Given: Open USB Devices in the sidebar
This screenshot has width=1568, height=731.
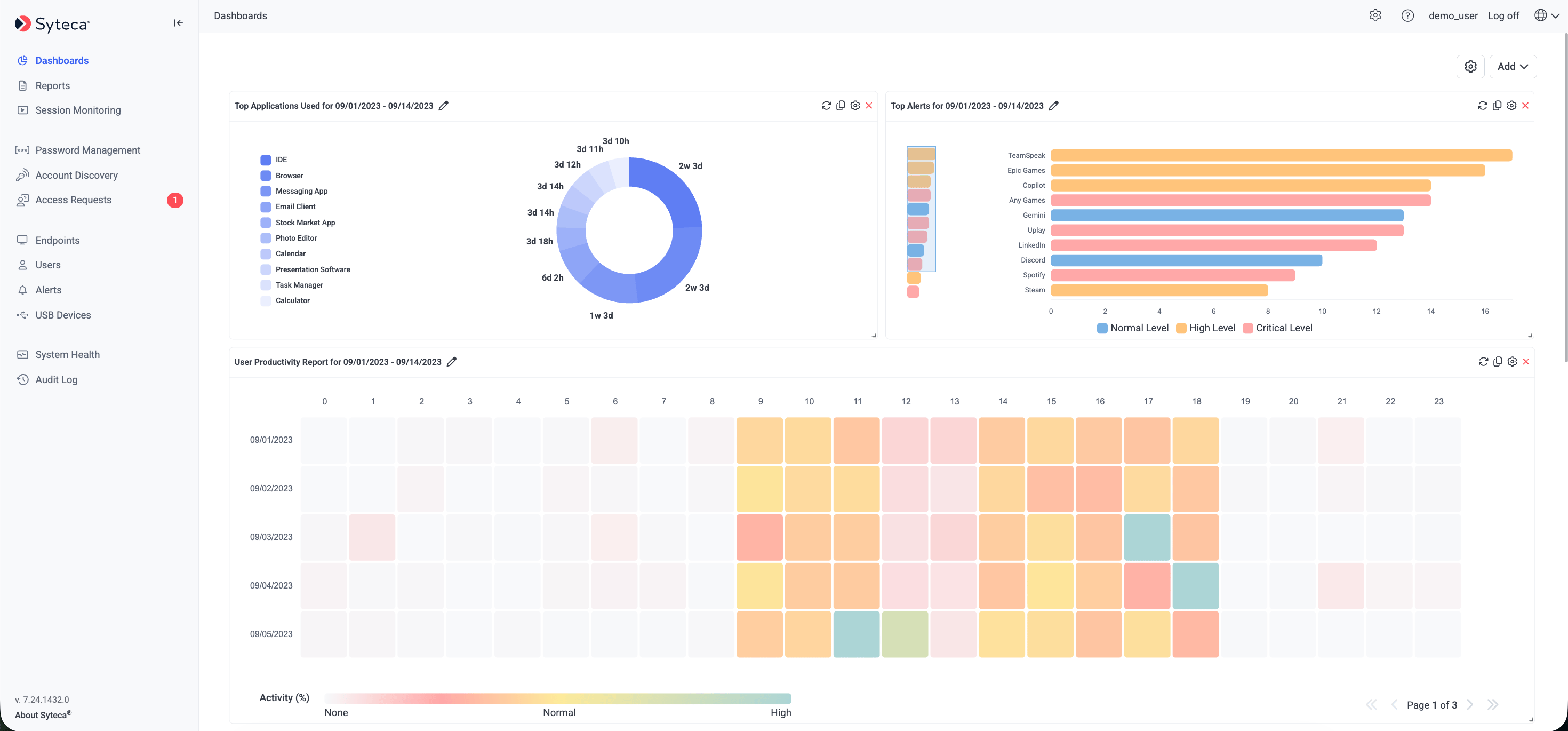Looking at the screenshot, I should click(63, 315).
